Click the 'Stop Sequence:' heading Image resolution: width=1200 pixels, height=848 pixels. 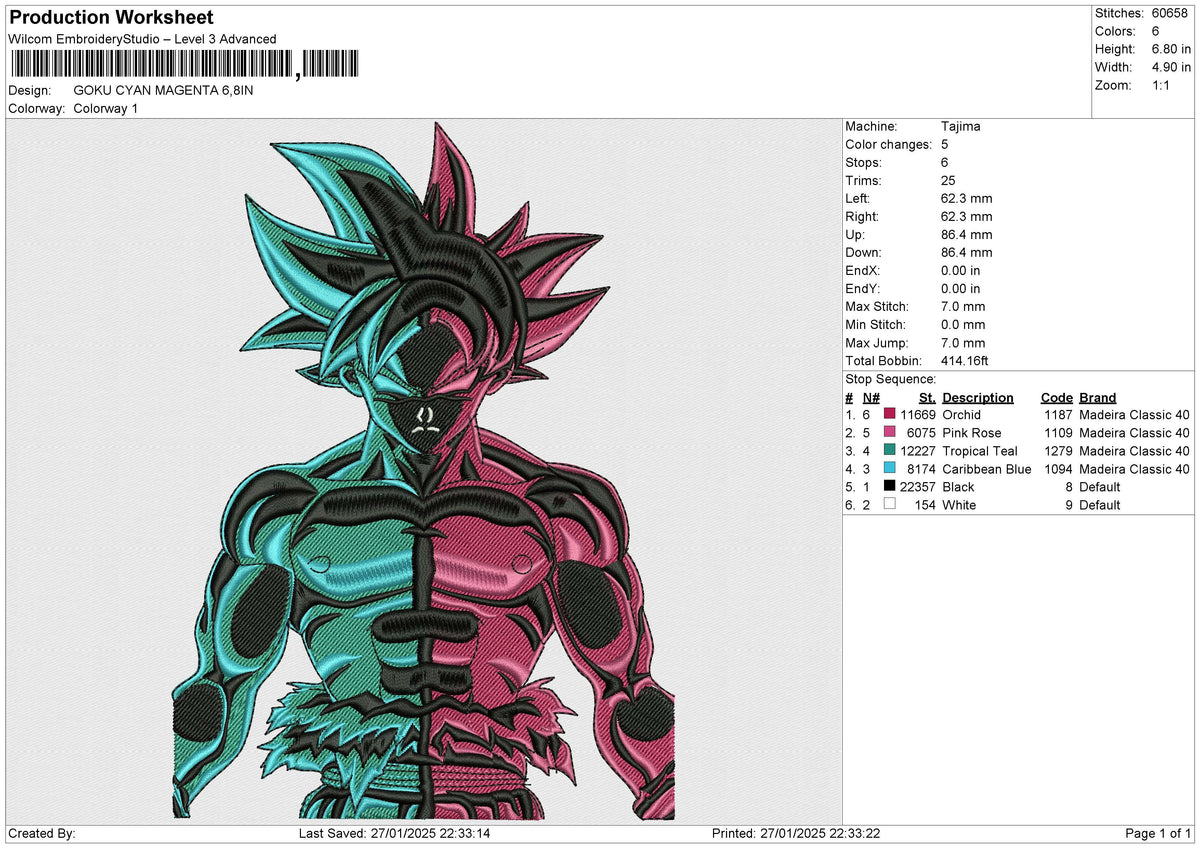tap(891, 379)
